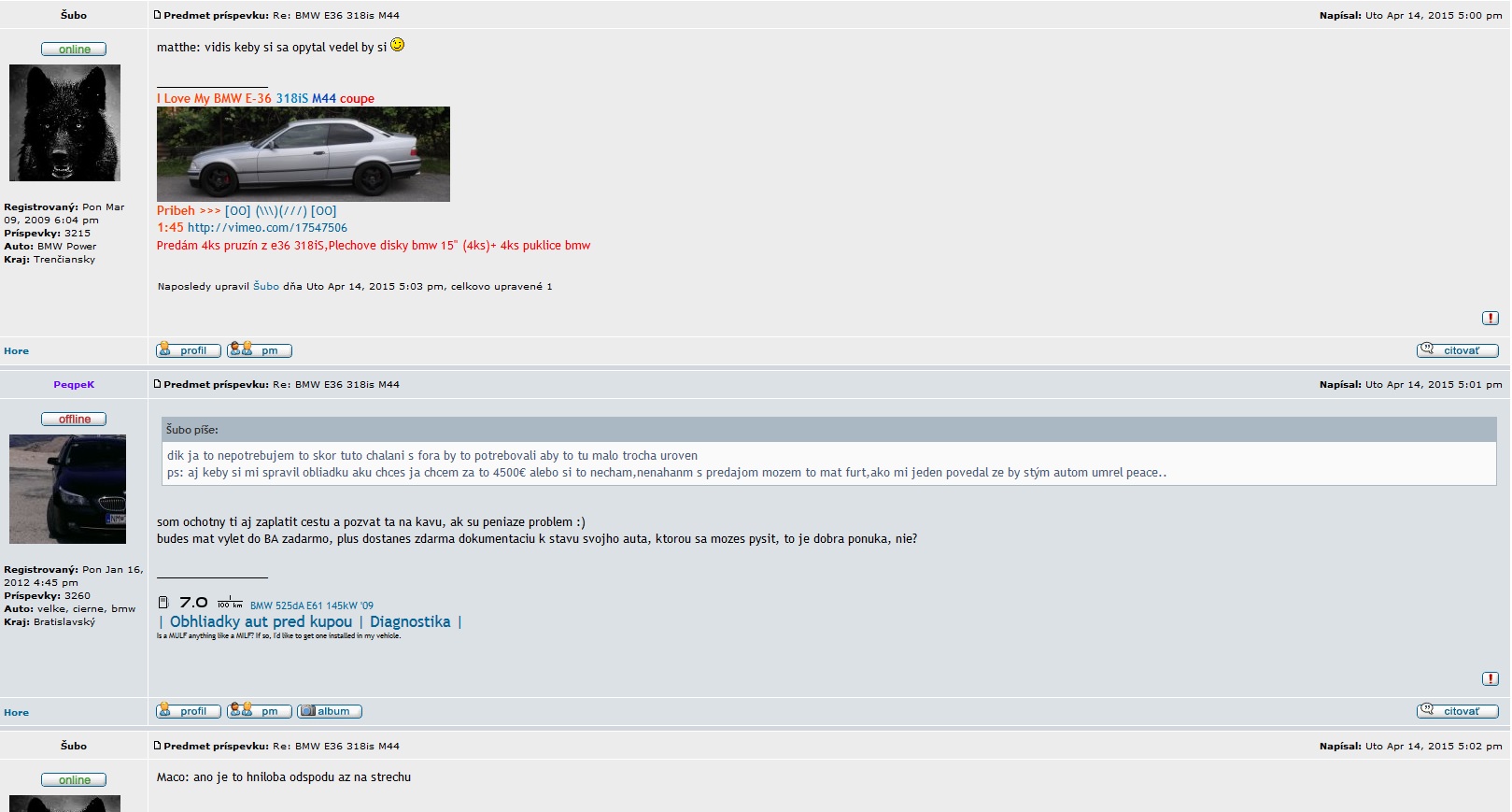Image resolution: width=1512 pixels, height=812 pixels.
Task: Open Šubo's profil button
Action: [x=189, y=349]
